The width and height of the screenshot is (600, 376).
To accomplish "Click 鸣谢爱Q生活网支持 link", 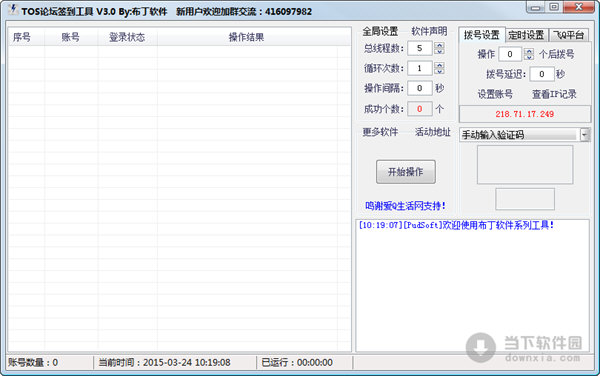I will pyautogui.click(x=405, y=206).
